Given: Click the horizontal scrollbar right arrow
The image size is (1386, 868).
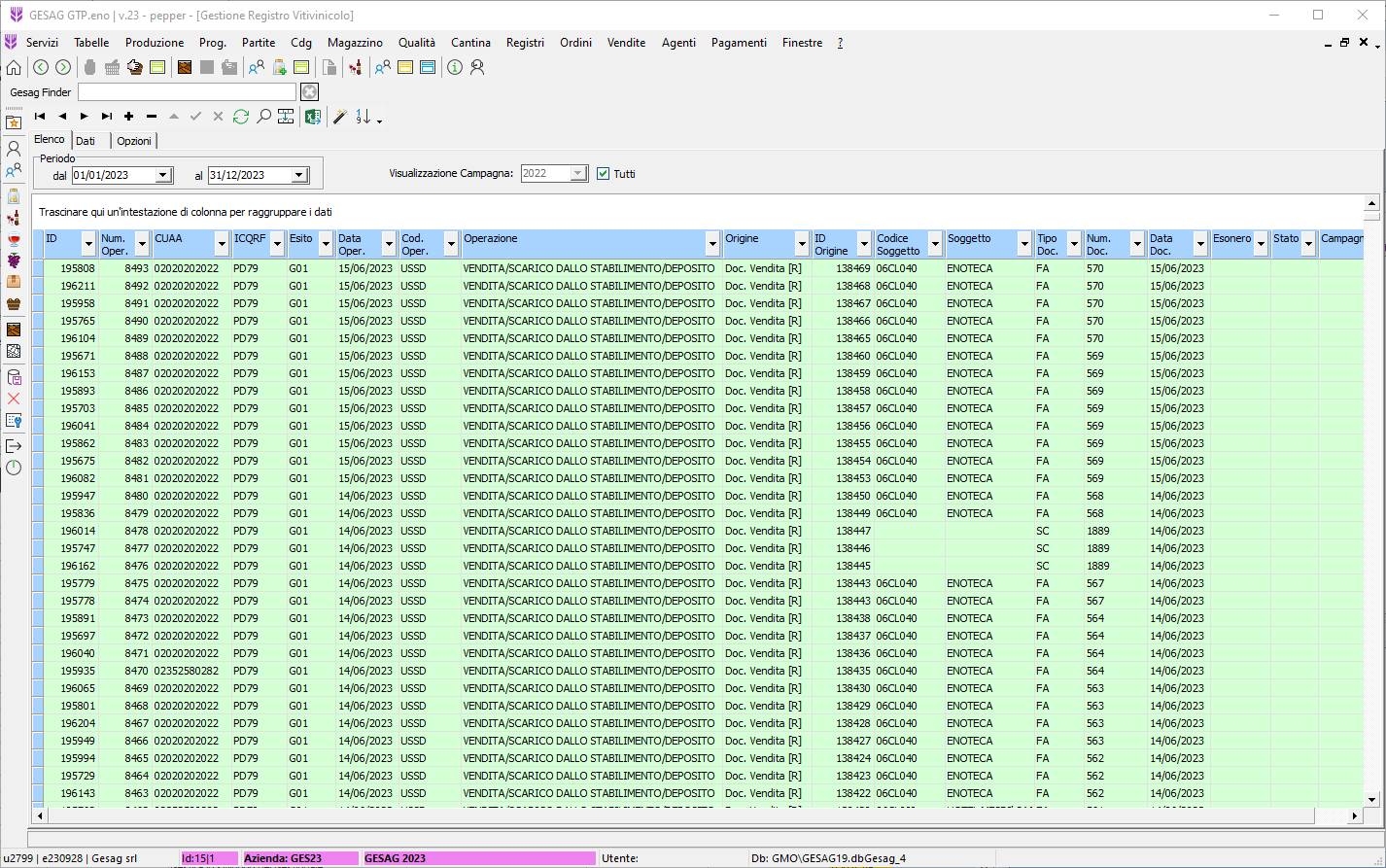Looking at the screenshot, I should [1355, 816].
